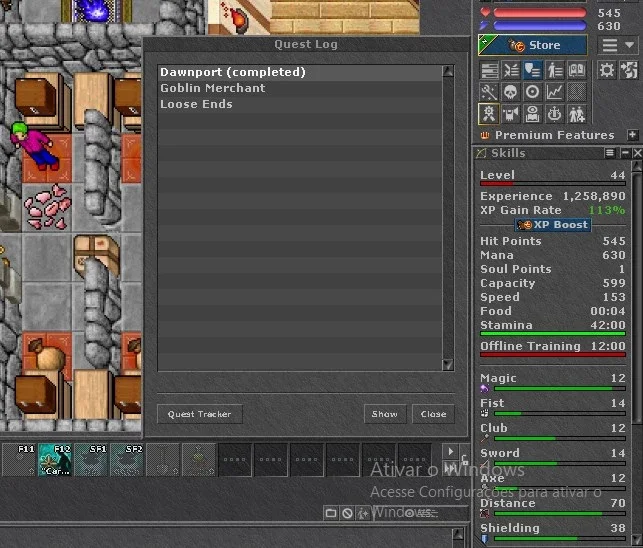Click the Soul Points row
Viewport: 643px width, 548px height.
tap(553, 269)
